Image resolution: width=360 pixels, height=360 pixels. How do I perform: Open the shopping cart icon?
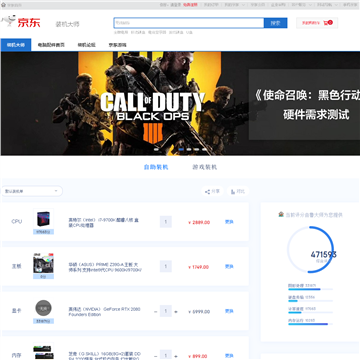coord(326,23)
